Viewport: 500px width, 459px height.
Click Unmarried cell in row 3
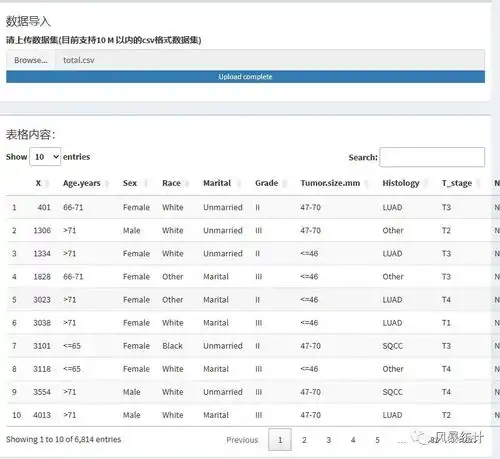(x=223, y=253)
